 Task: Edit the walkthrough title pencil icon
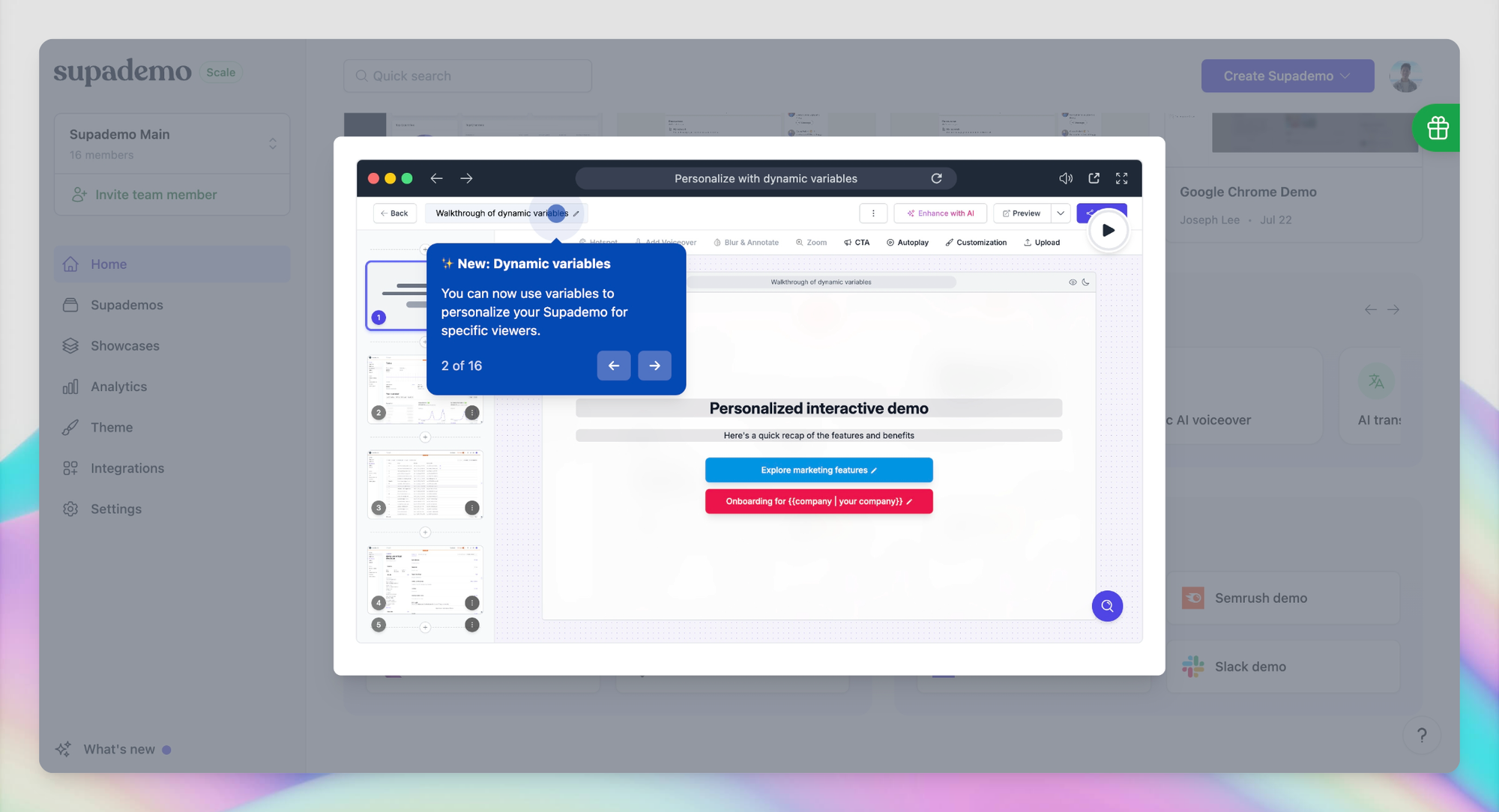tap(576, 213)
